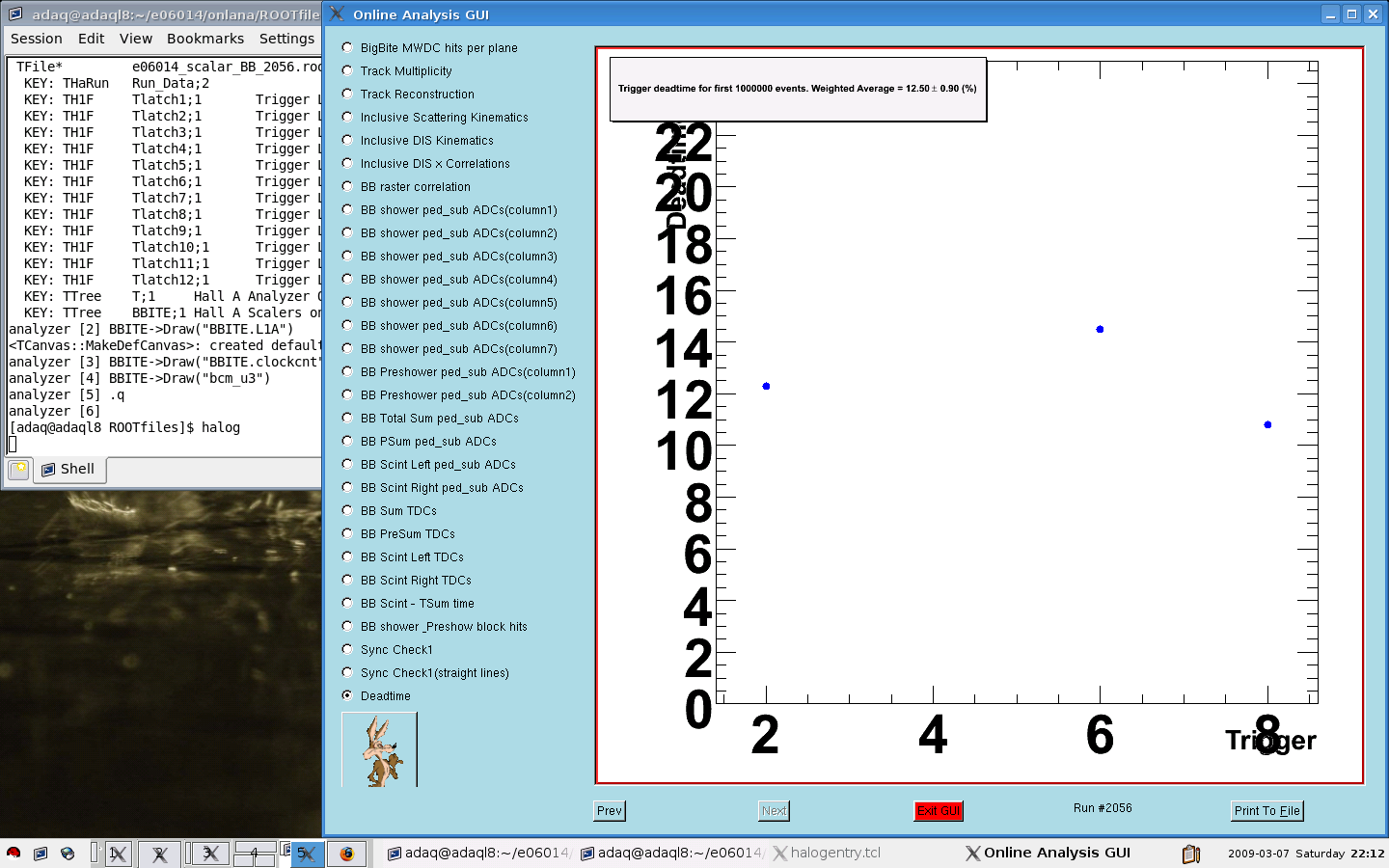The height and width of the screenshot is (868, 1389).
Task: Choose Inclusive Scattering Kinematics
Action: coord(435,117)
